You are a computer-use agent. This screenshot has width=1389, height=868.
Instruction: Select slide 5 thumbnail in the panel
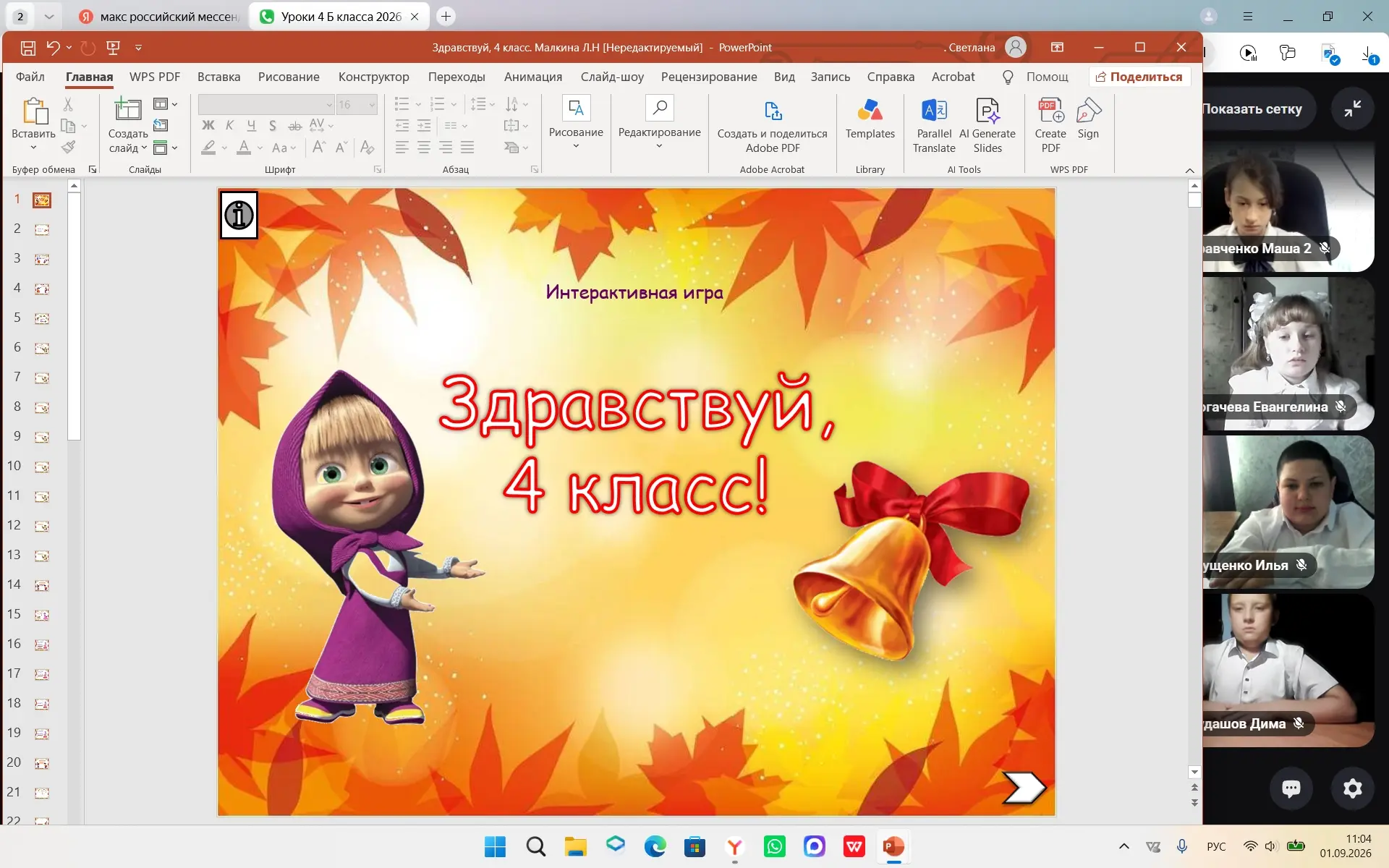[x=42, y=318]
